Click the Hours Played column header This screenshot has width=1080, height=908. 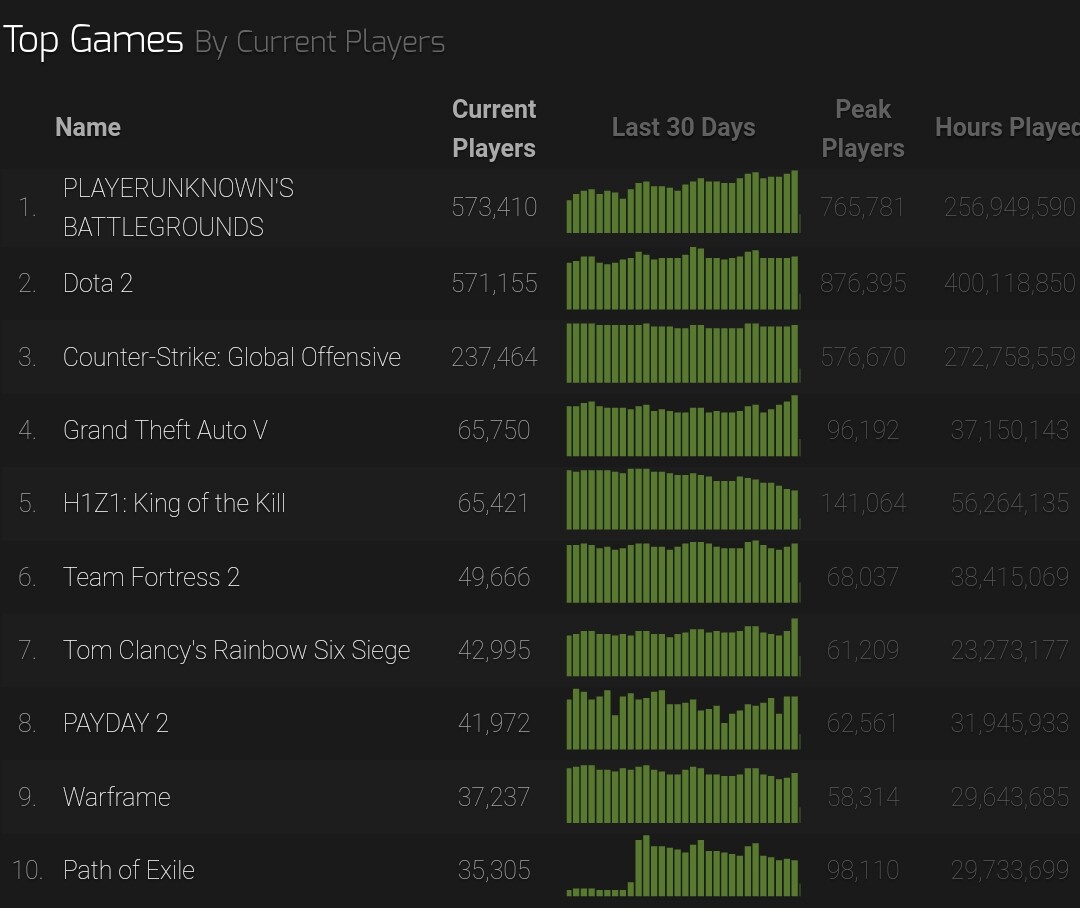1006,128
